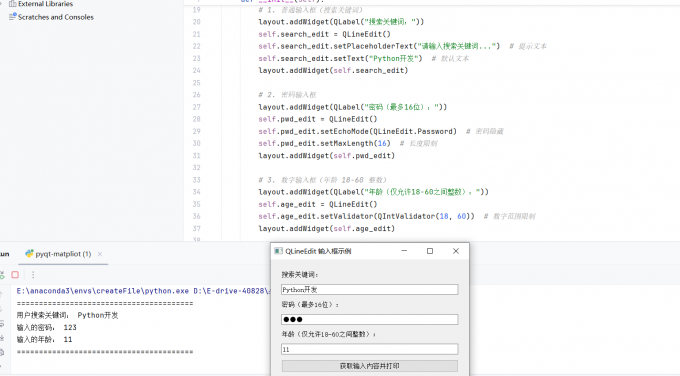
Task: Select the pyqt-matpliot (1) run tab
Action: coord(63,254)
